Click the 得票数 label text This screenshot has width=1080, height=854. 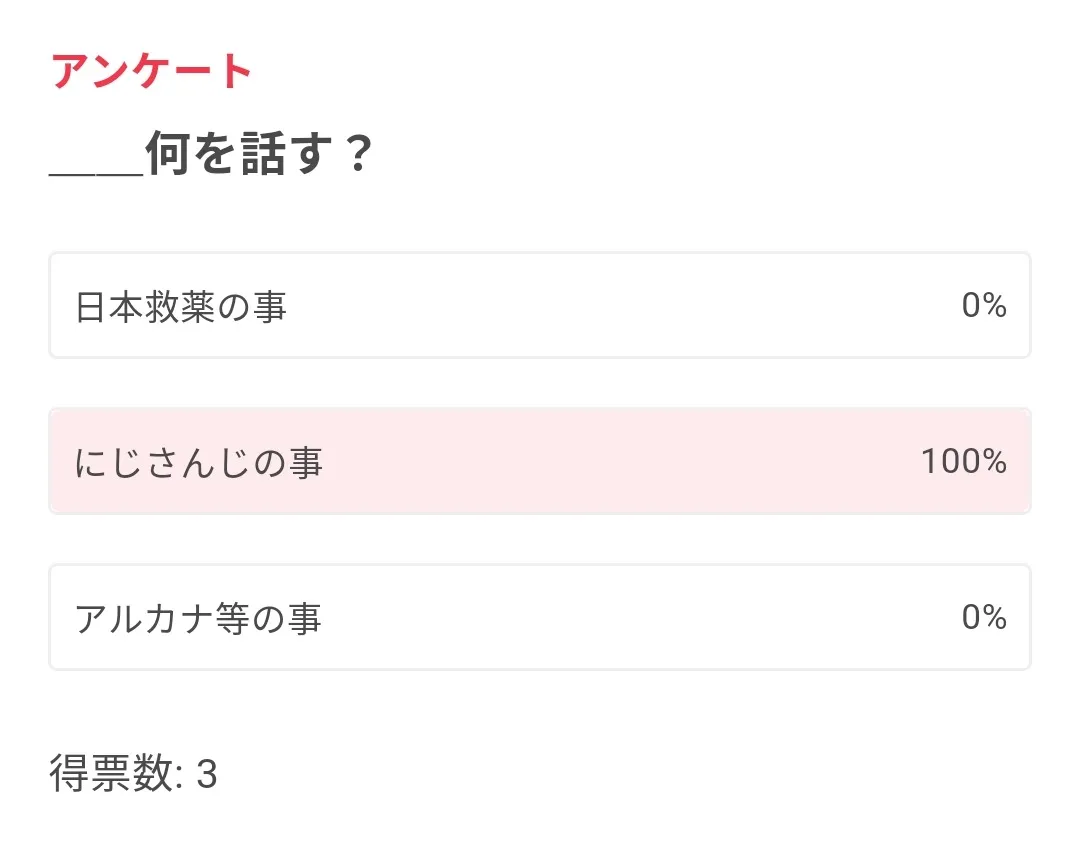112,774
